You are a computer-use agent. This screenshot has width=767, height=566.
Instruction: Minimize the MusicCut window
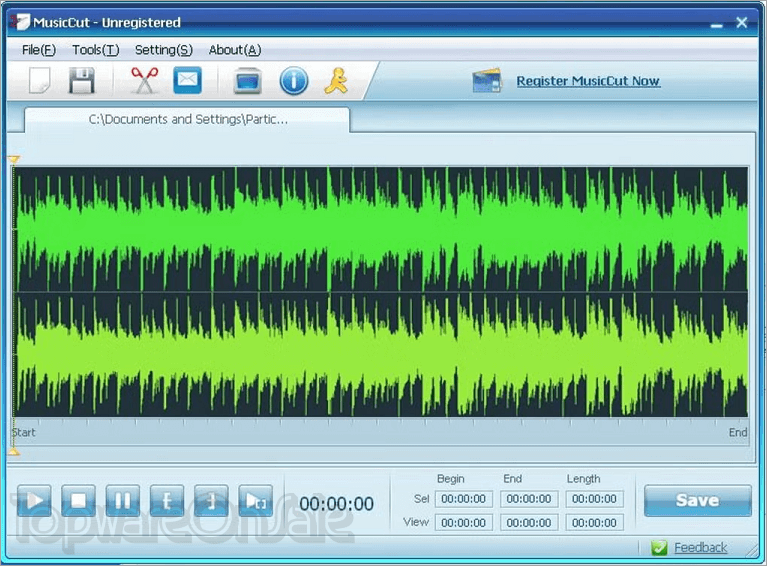[717, 23]
